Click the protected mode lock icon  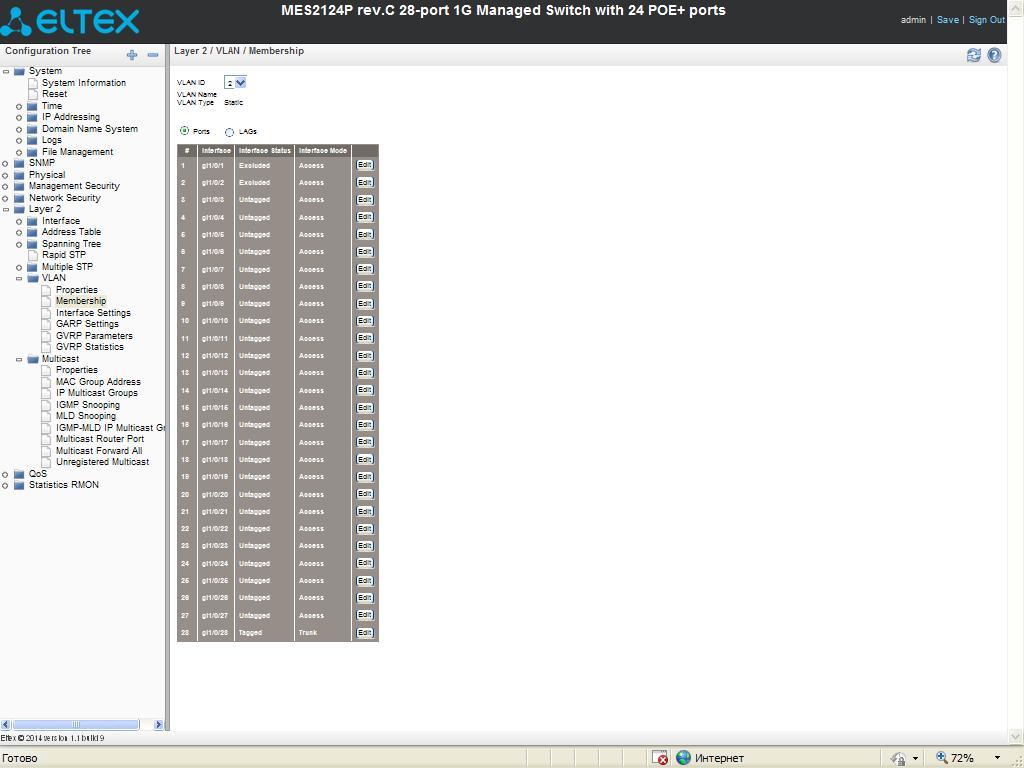898,758
